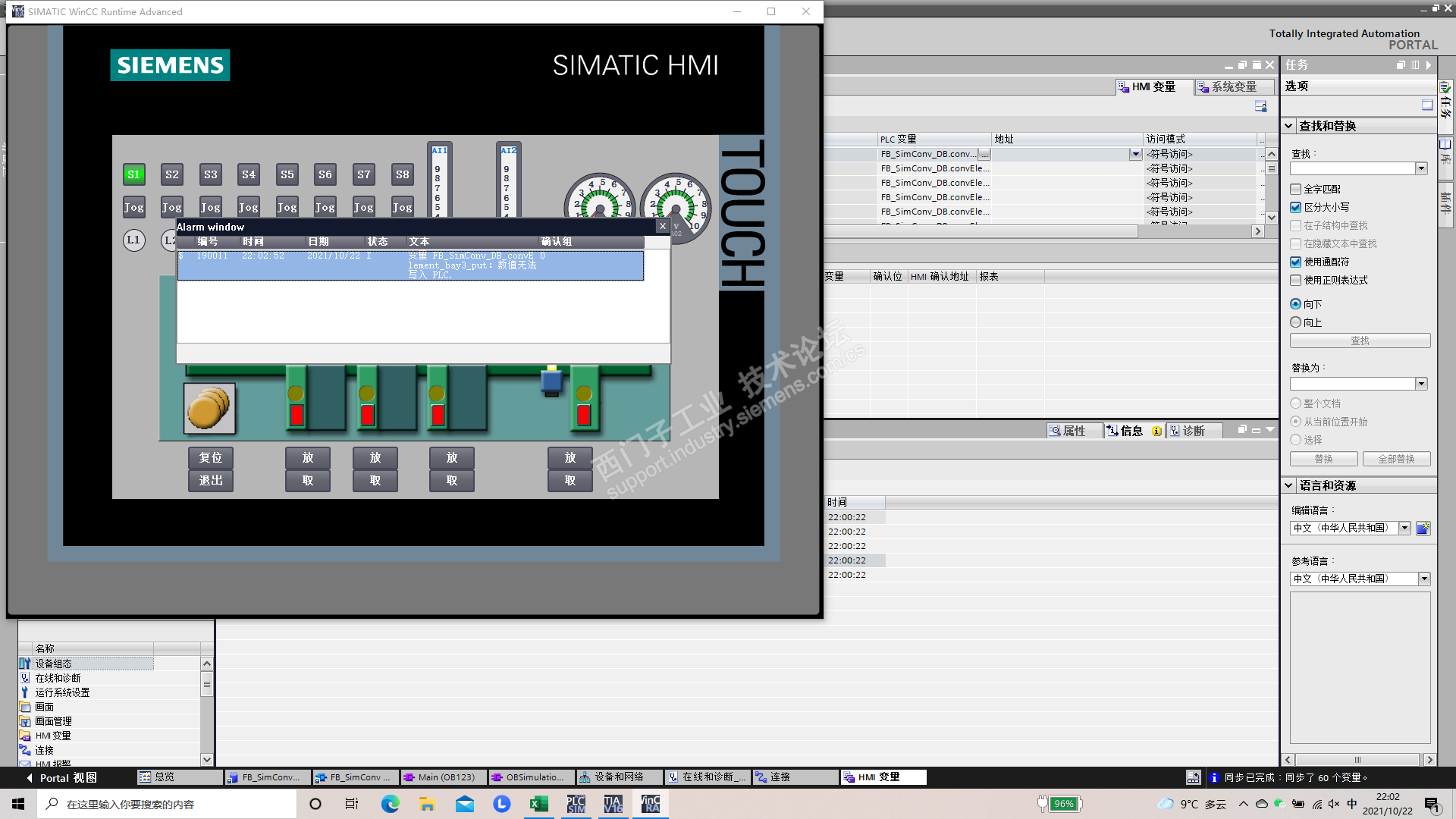Click the 退出 exit button
This screenshot has width=1456, height=819.
pyautogui.click(x=211, y=481)
